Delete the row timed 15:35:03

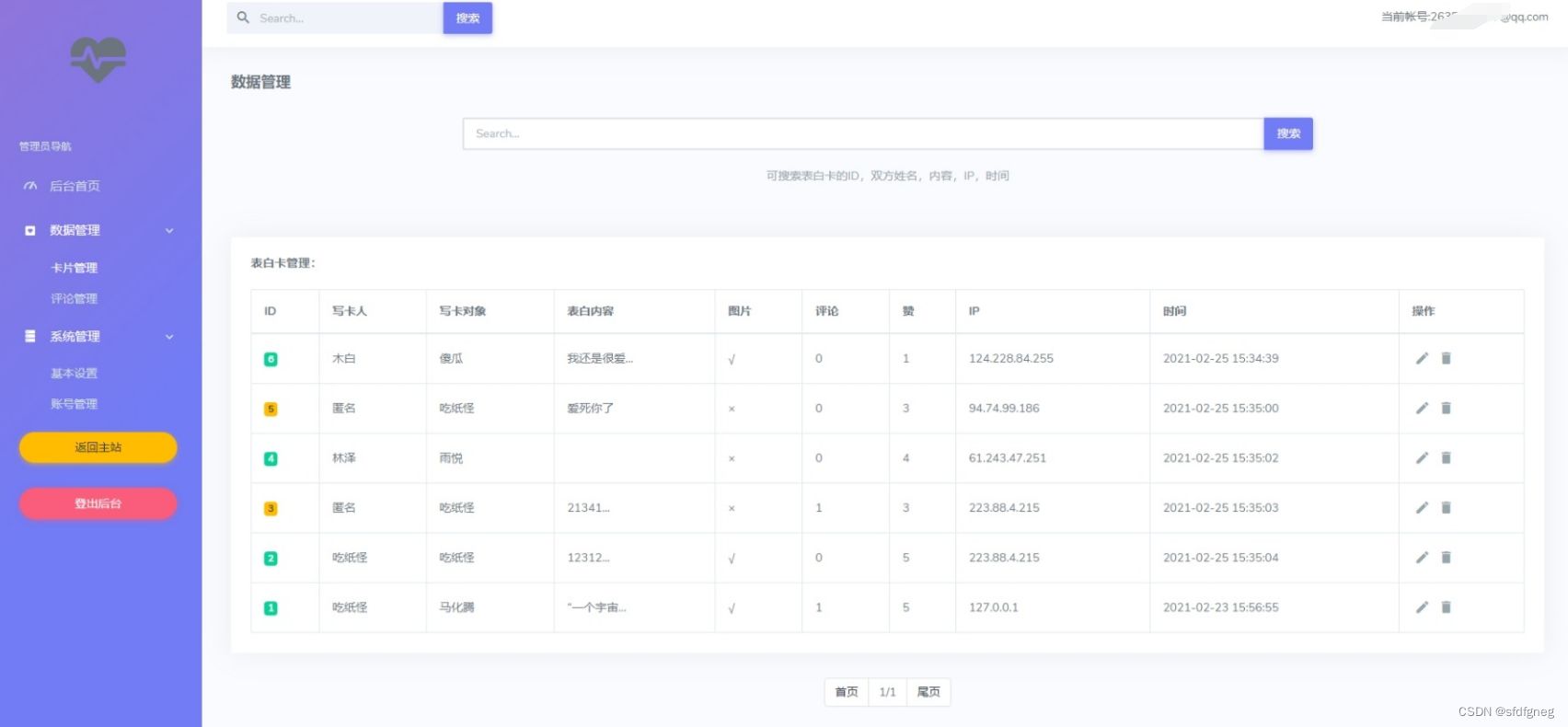(x=1446, y=507)
